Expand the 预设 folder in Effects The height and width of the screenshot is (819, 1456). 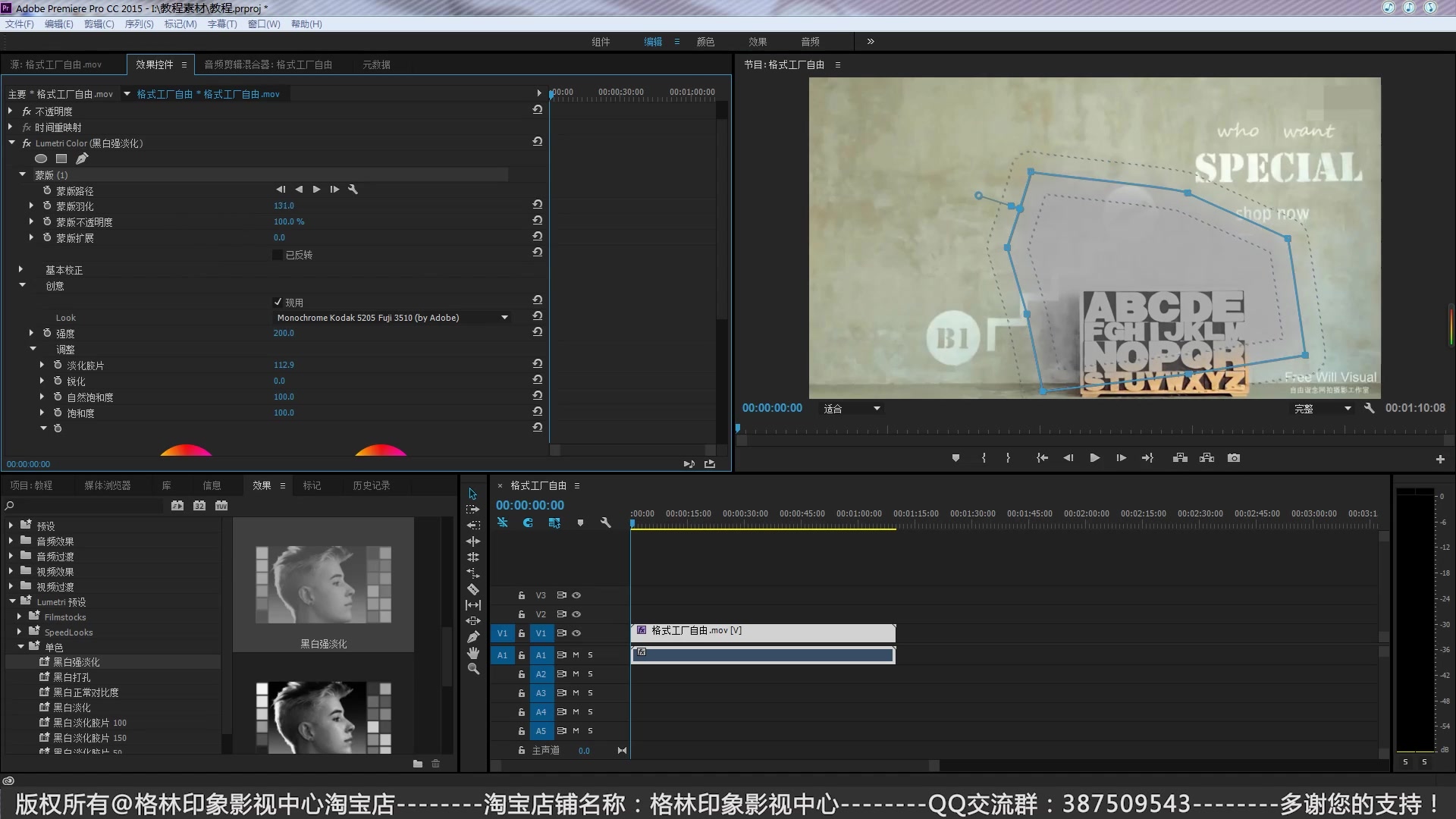(11, 525)
